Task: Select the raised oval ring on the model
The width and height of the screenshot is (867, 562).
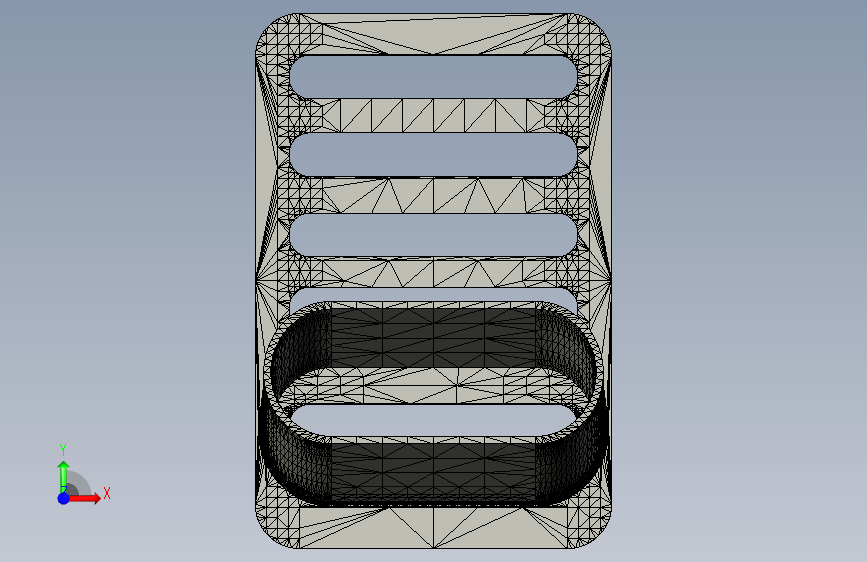Action: (x=434, y=404)
